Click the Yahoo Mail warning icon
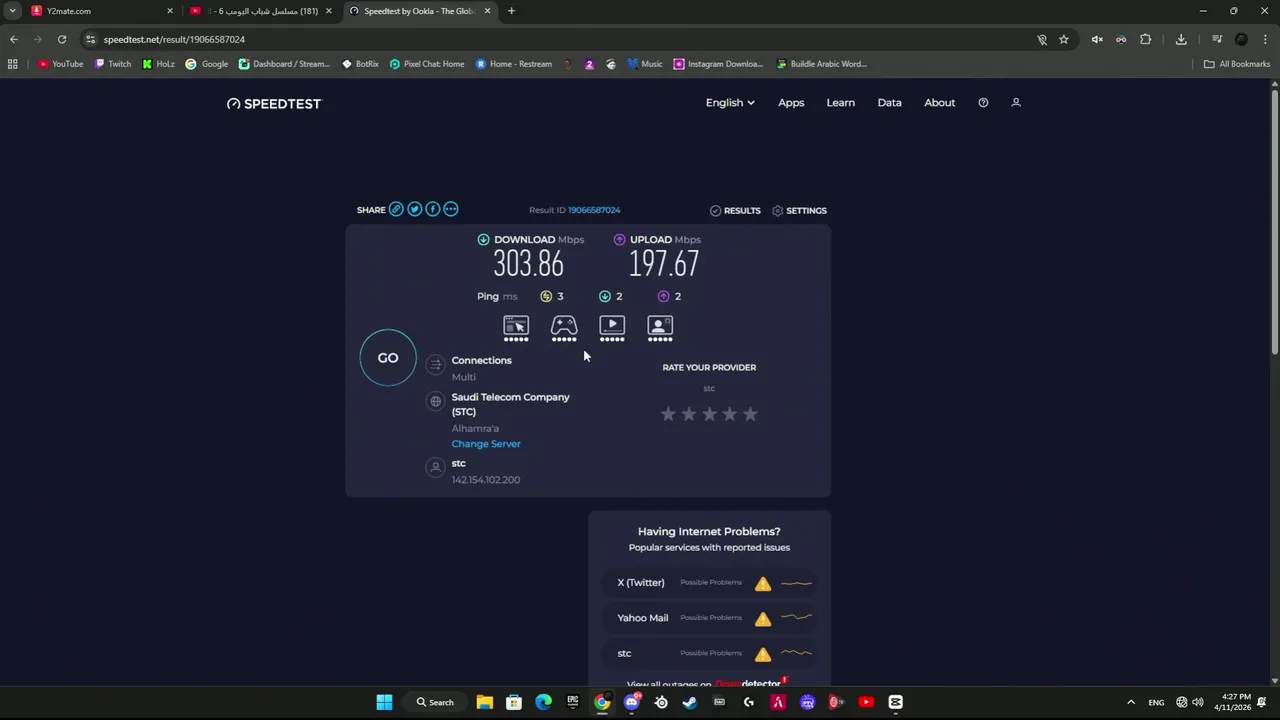 pyautogui.click(x=763, y=618)
